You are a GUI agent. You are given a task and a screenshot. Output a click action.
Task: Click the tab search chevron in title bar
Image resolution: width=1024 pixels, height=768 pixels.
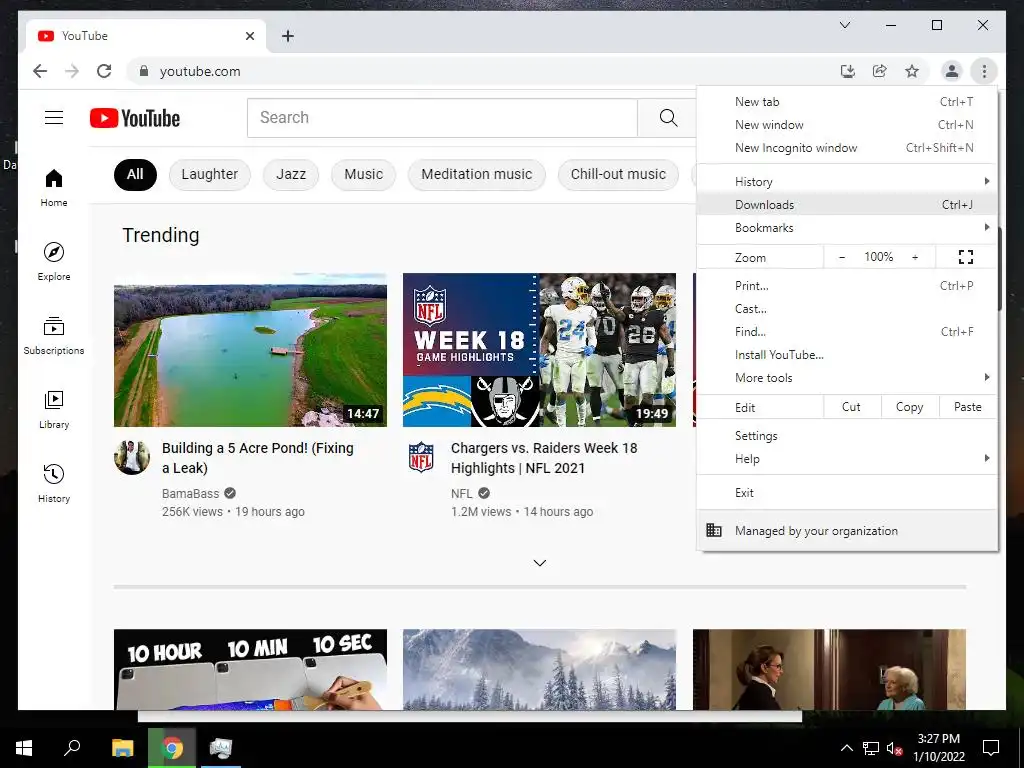pyautogui.click(x=844, y=25)
